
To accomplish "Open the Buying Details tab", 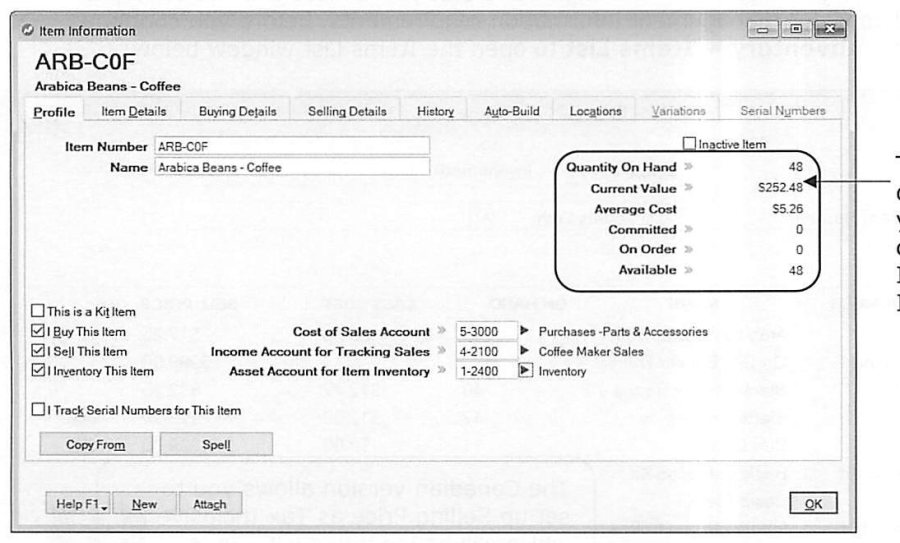I will pos(237,111).
